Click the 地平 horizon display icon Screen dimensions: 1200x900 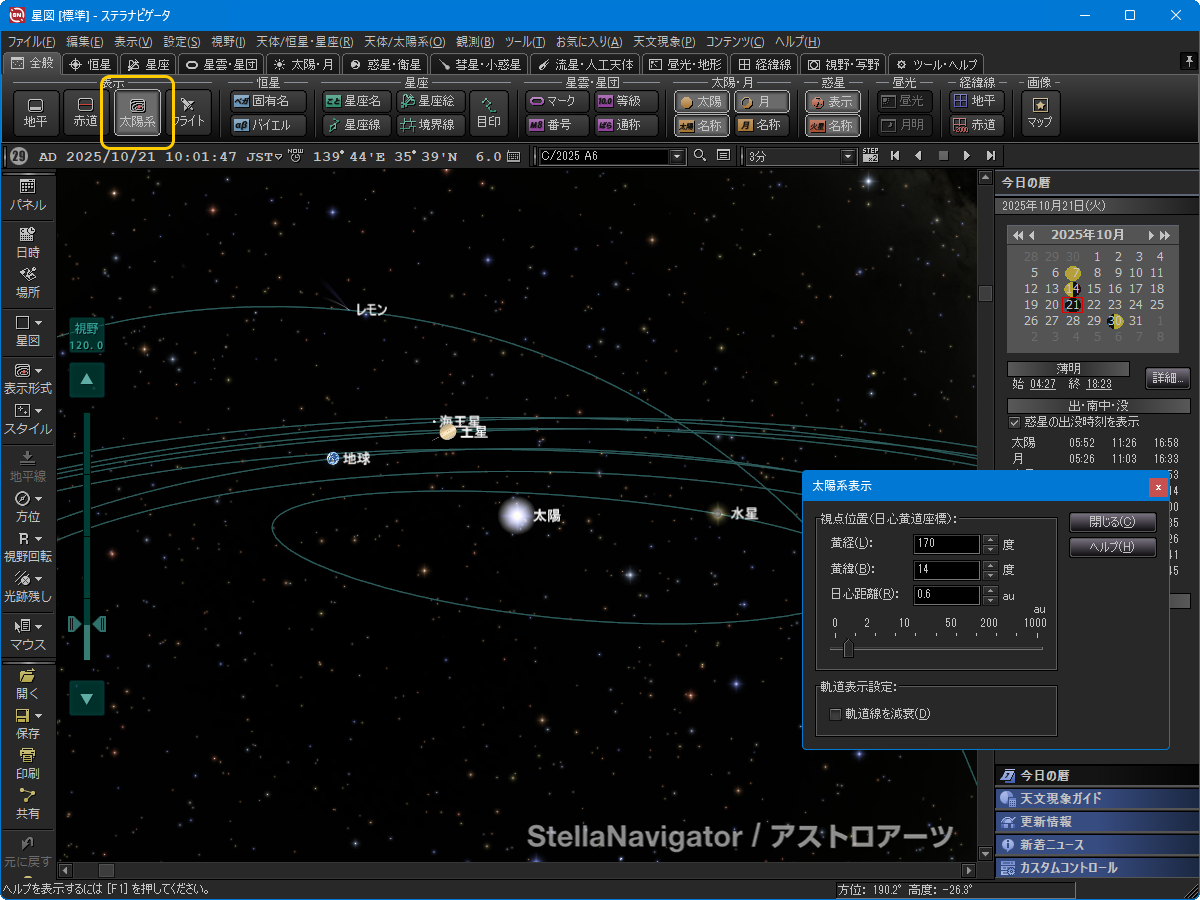(35, 111)
